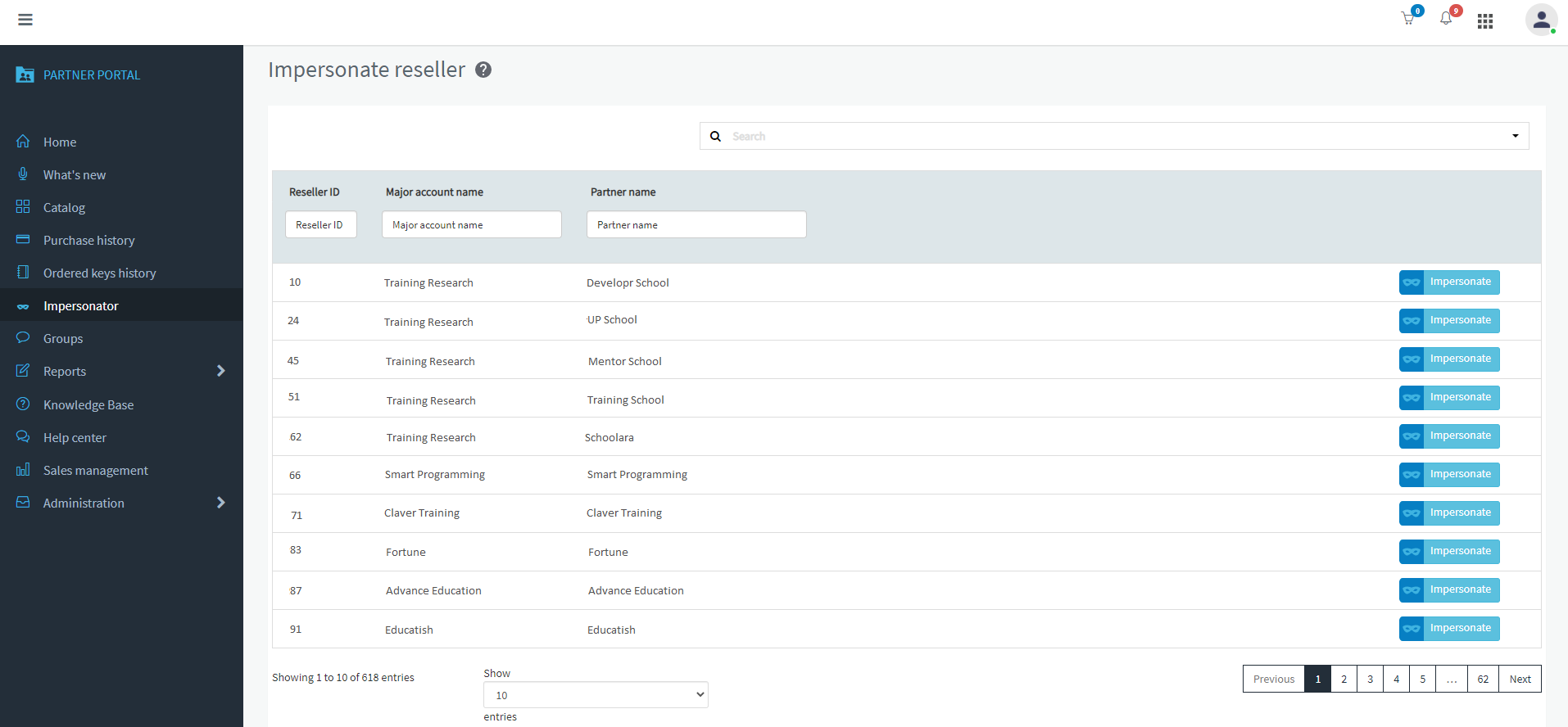The height and width of the screenshot is (727, 1568).
Task: Click the Major account name filter field
Action: tap(472, 224)
